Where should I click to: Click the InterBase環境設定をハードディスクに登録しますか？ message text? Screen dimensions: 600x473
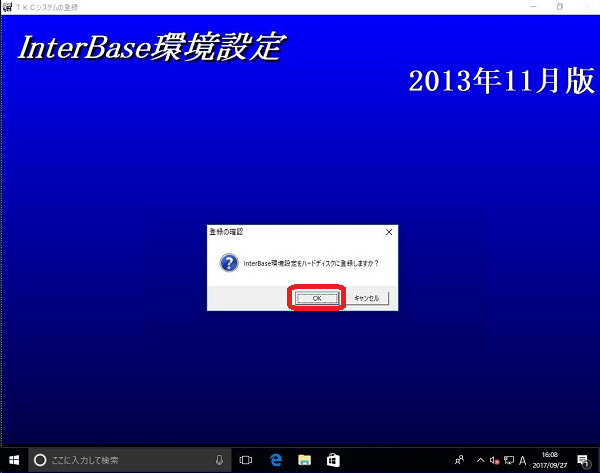coord(311,263)
